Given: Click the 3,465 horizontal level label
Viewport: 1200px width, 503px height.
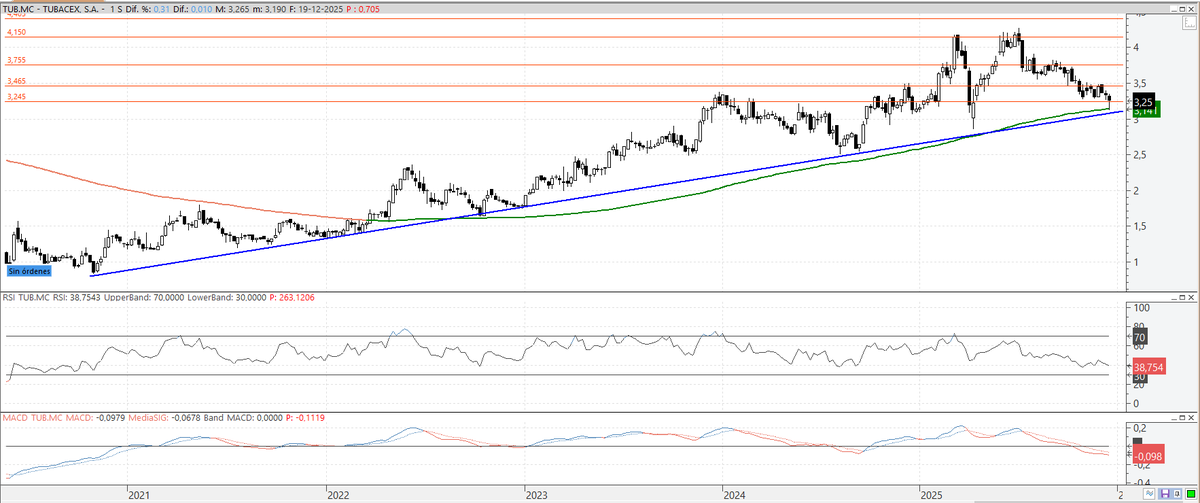Looking at the screenshot, I should tap(16, 82).
